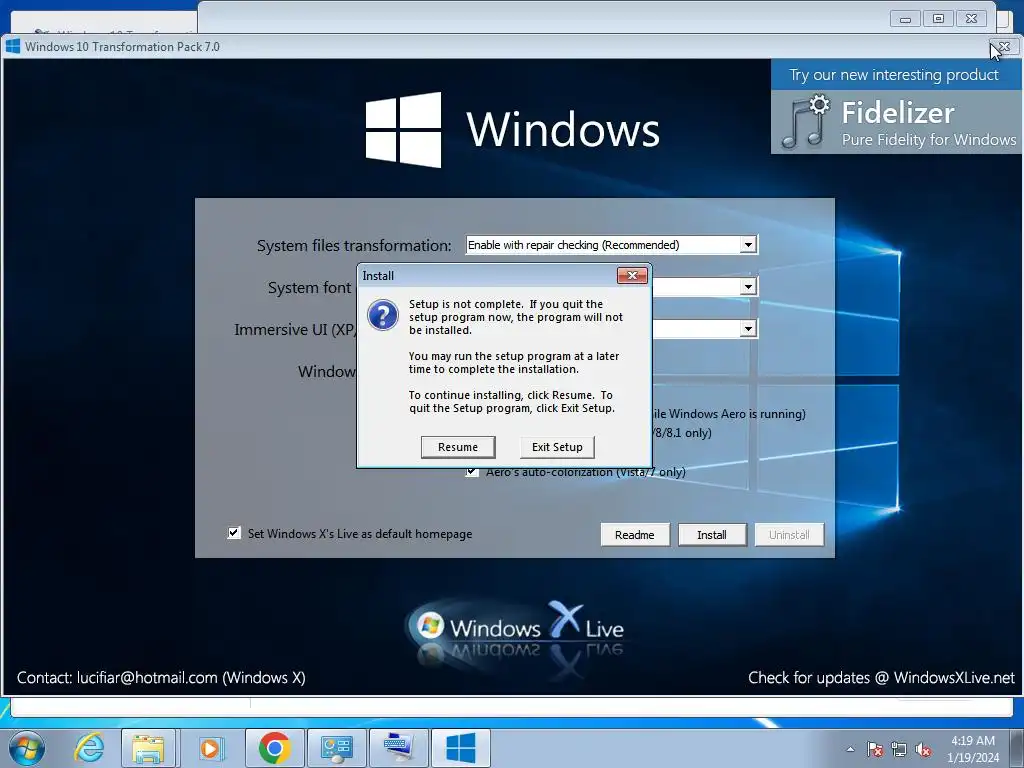Click Exit Setup in the Install dialog
1024x768 pixels.
coord(557,447)
